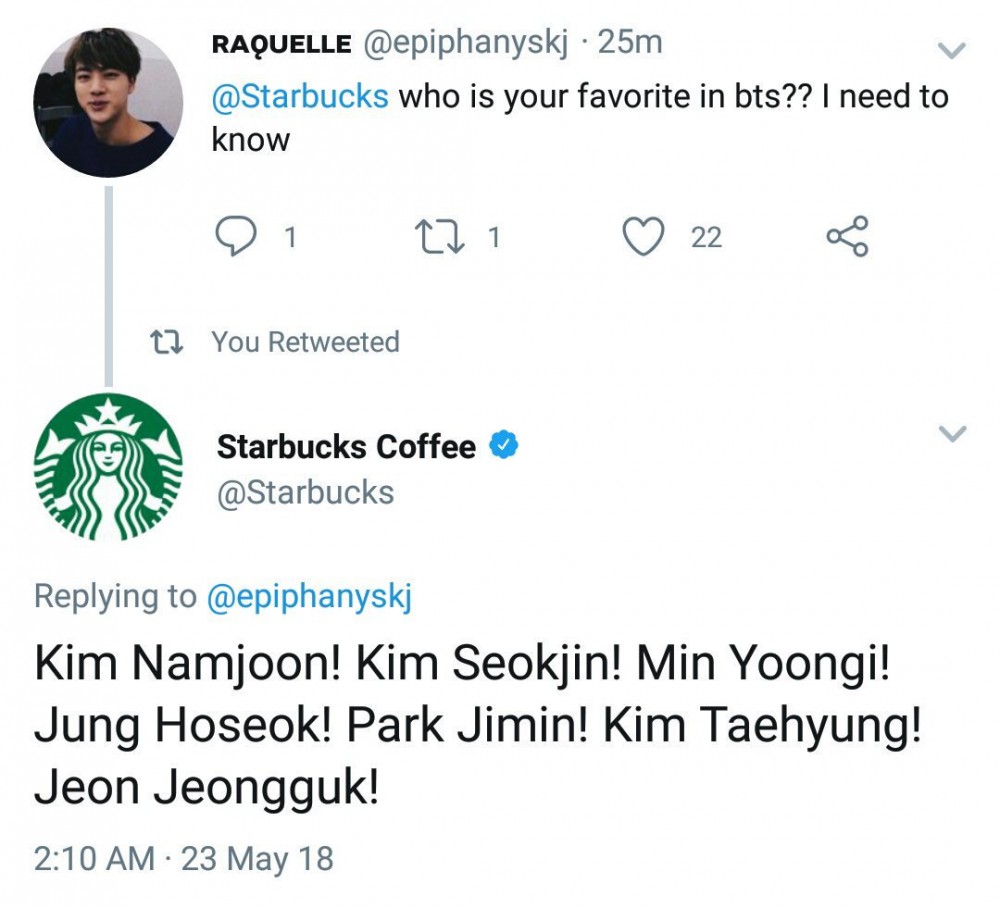Like the tweet with the heart icon
Viewport: 1000px width, 908px height.
645,237
